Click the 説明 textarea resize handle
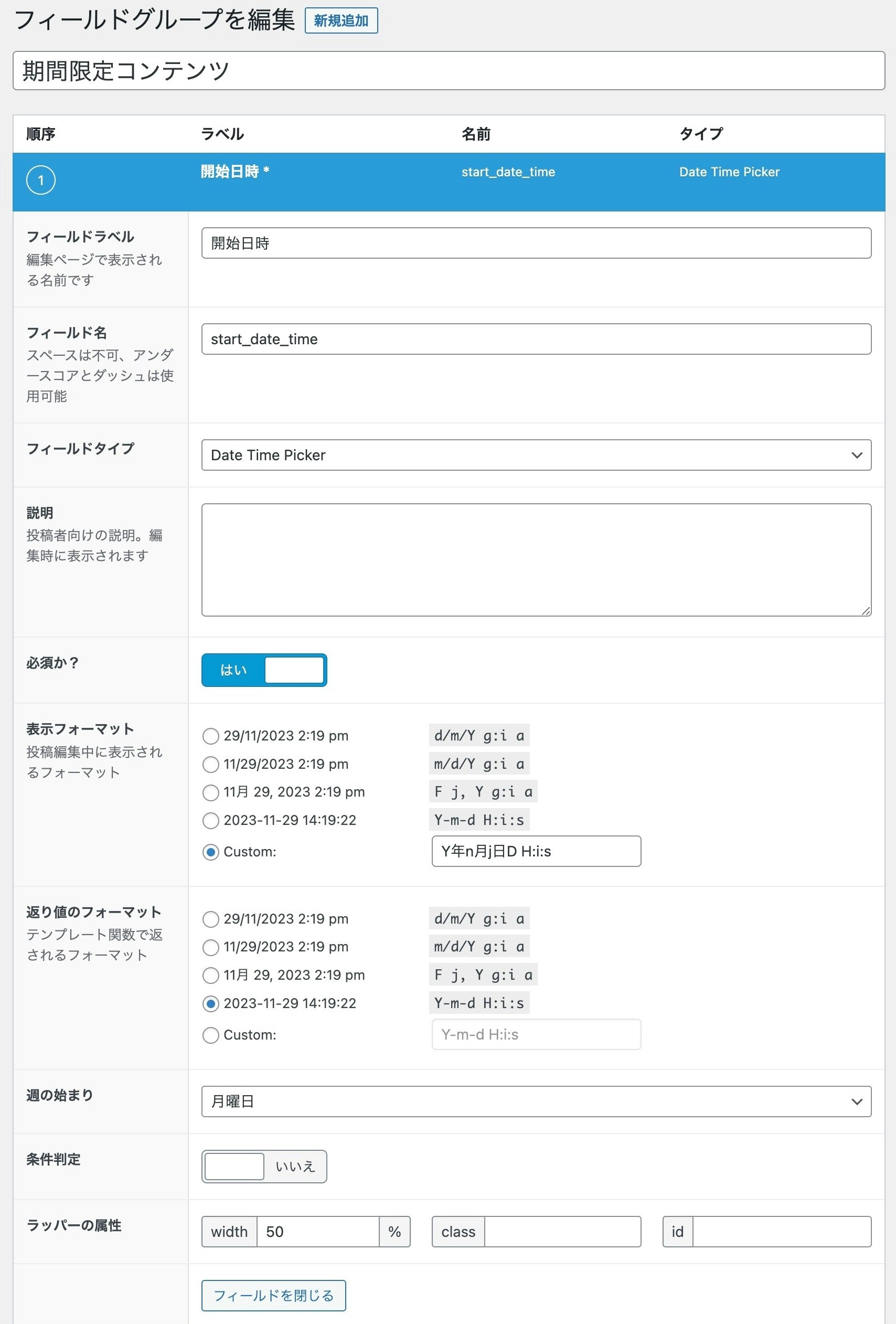 point(866,611)
